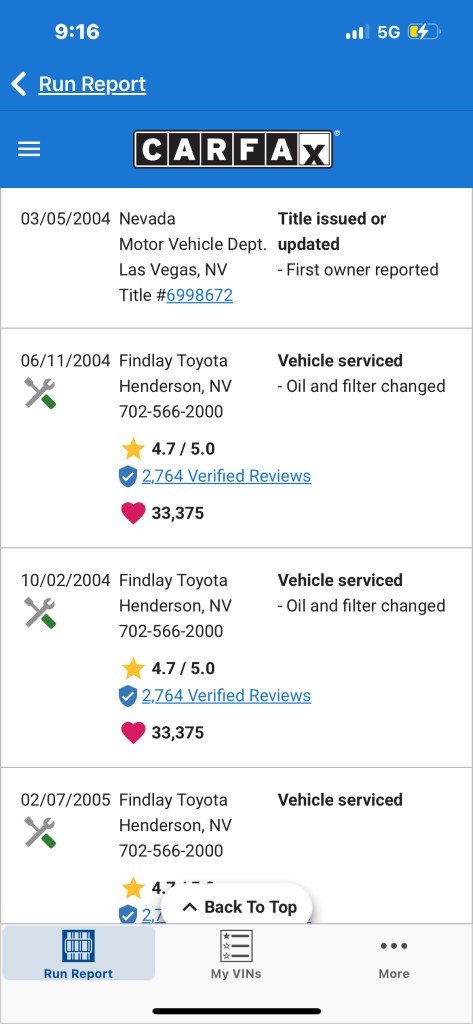Tap the verified shield icon in 10/02/2004 entry
The width and height of the screenshot is (473, 1024).
pos(128,696)
